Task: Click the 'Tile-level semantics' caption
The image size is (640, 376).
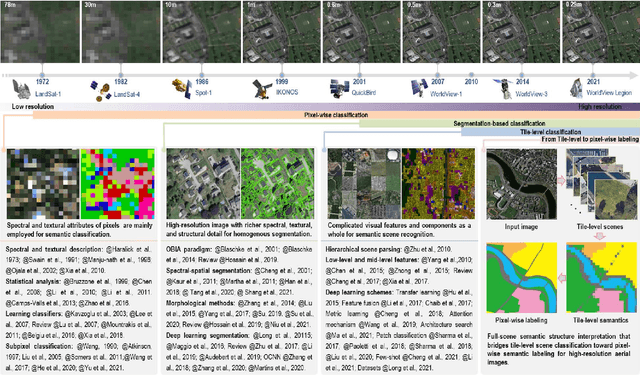Action: point(600,320)
